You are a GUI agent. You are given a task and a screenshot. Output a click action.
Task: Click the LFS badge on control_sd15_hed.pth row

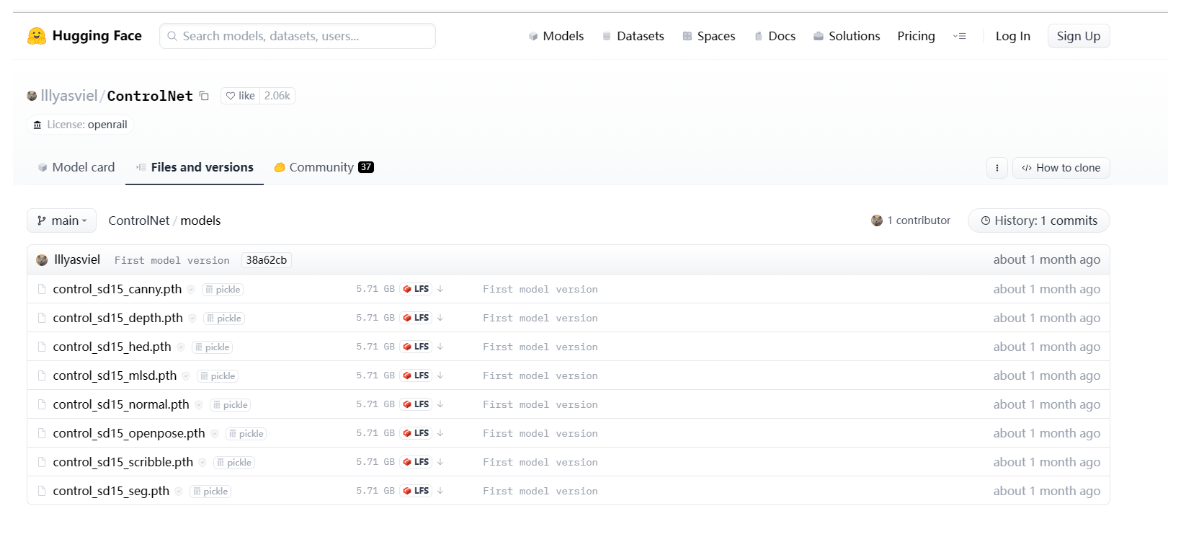point(415,347)
